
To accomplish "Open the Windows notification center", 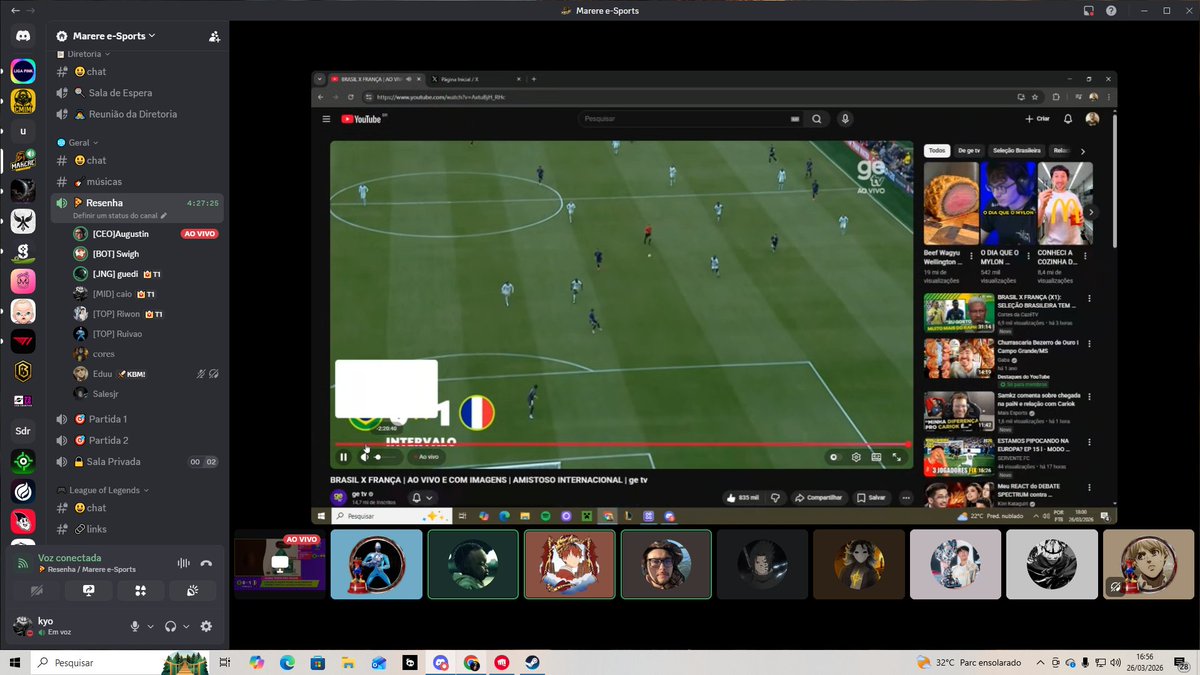I will tap(1184, 662).
